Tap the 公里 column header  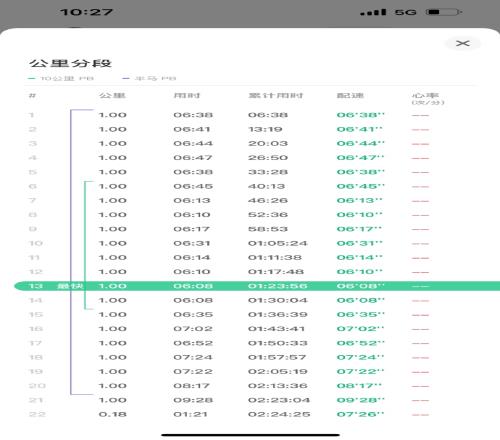pos(112,96)
